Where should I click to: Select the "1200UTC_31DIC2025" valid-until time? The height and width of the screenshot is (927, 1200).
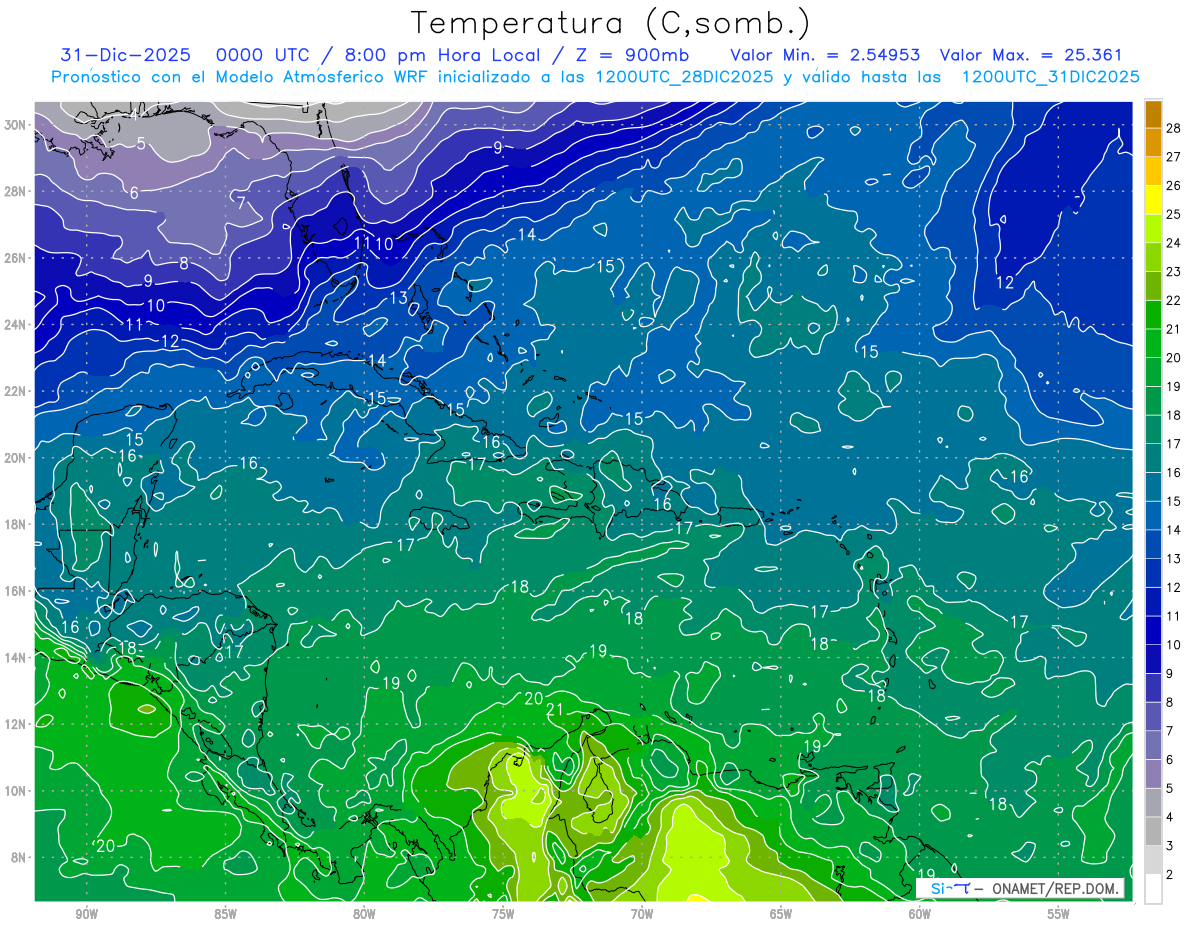(1050, 77)
